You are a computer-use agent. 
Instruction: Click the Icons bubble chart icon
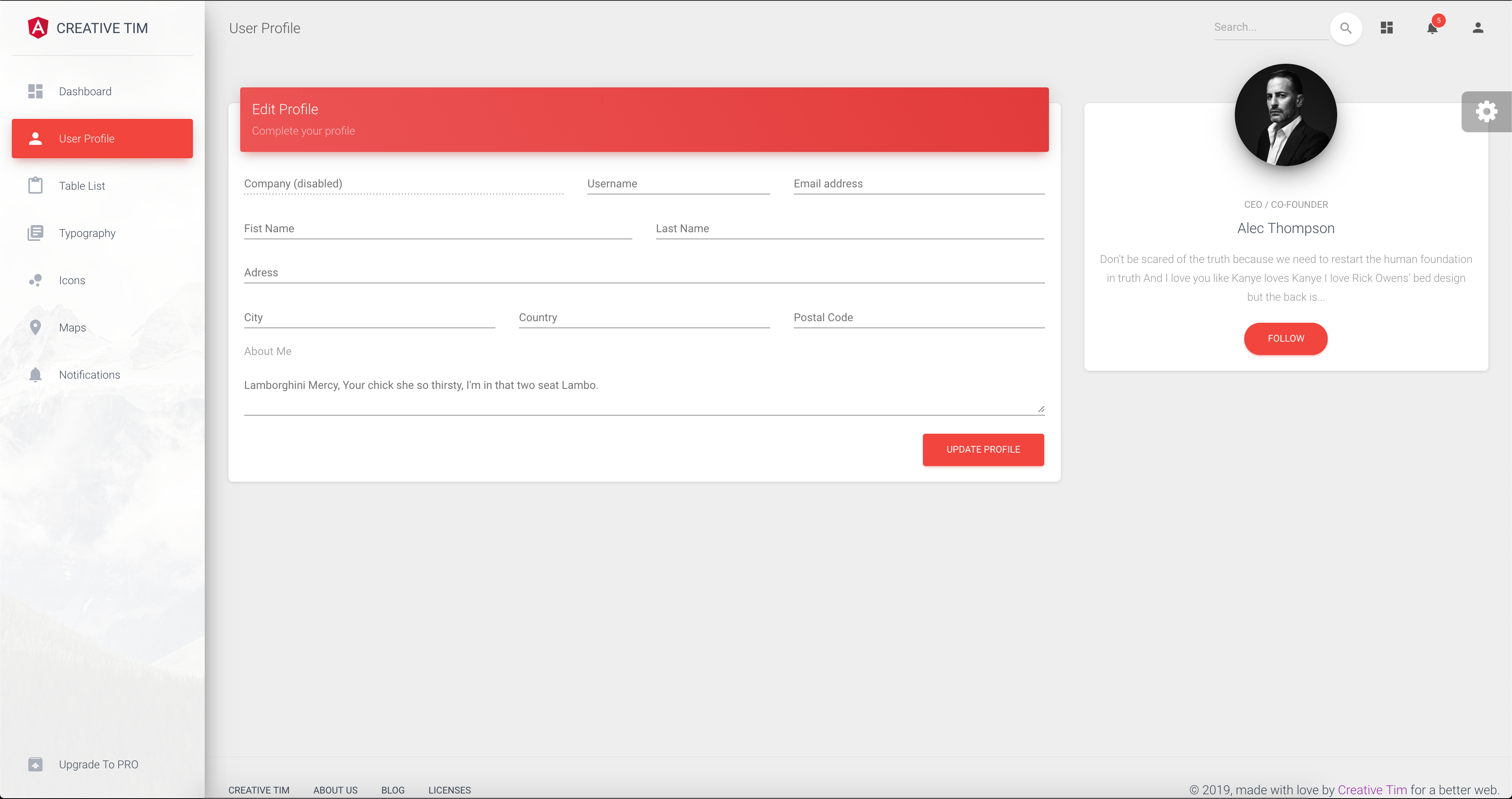tap(35, 280)
